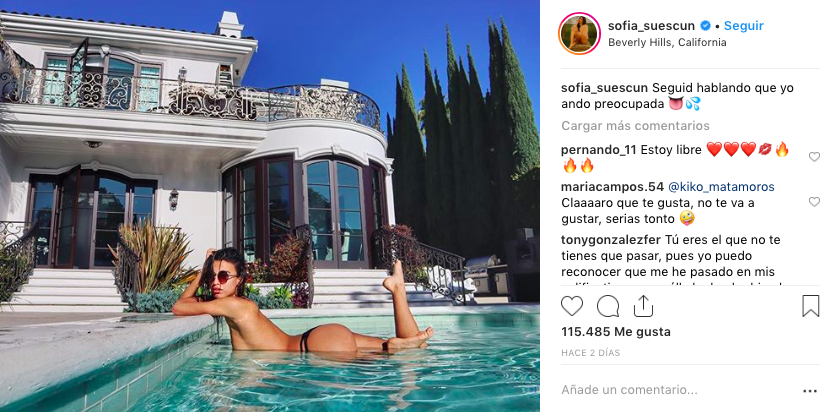Expand Cargar más comentarios

(635, 126)
